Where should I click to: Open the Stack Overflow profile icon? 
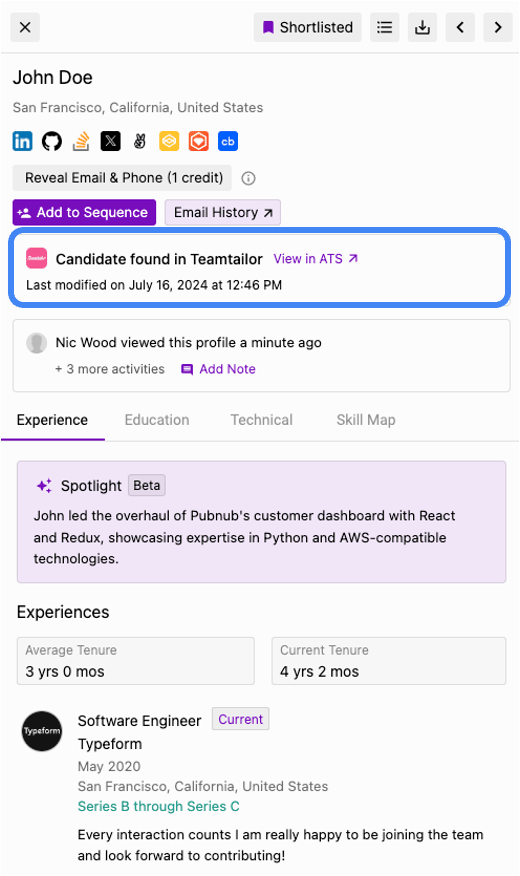pyautogui.click(x=82, y=141)
